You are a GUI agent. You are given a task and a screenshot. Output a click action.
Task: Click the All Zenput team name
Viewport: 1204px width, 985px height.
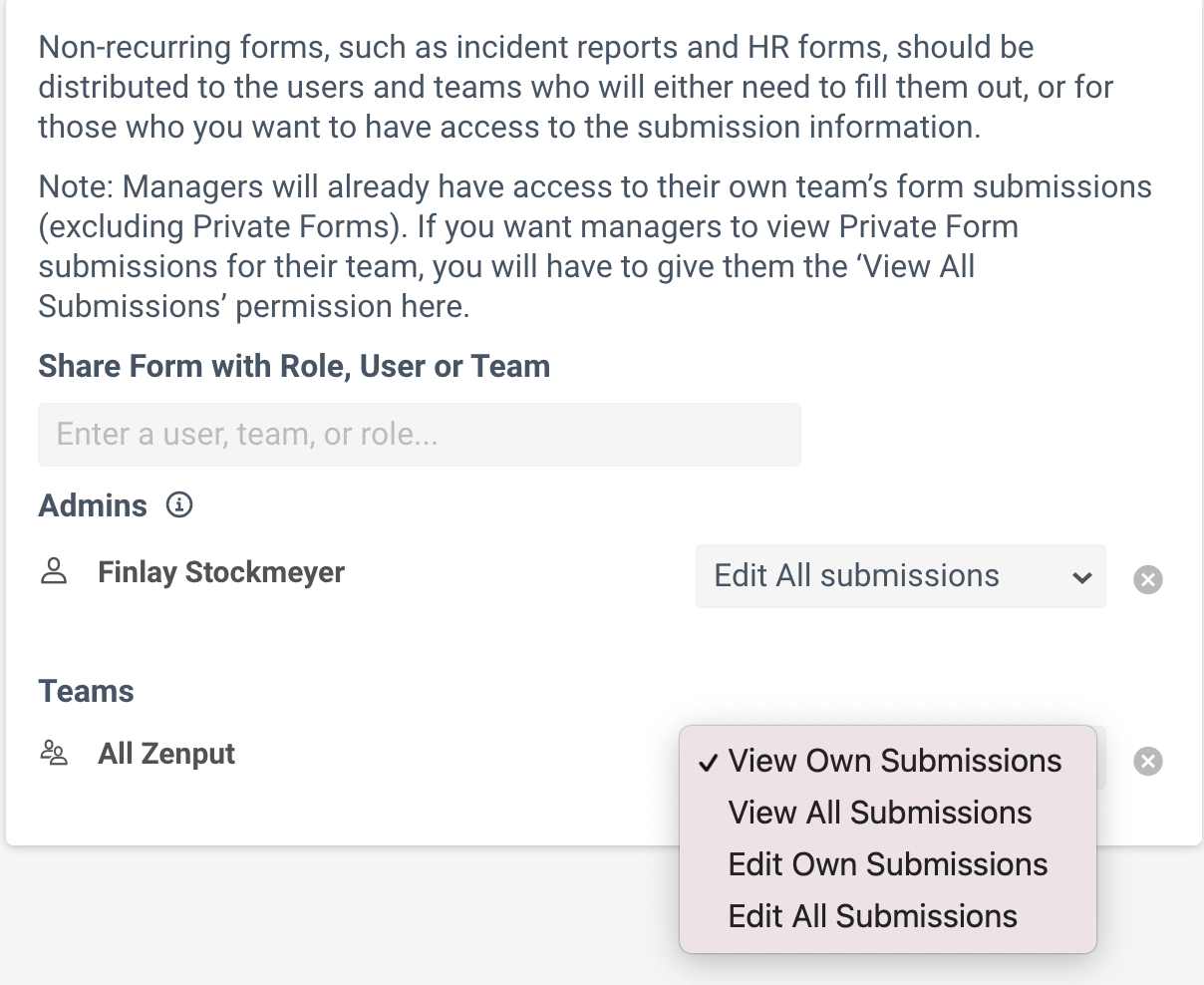pos(166,754)
